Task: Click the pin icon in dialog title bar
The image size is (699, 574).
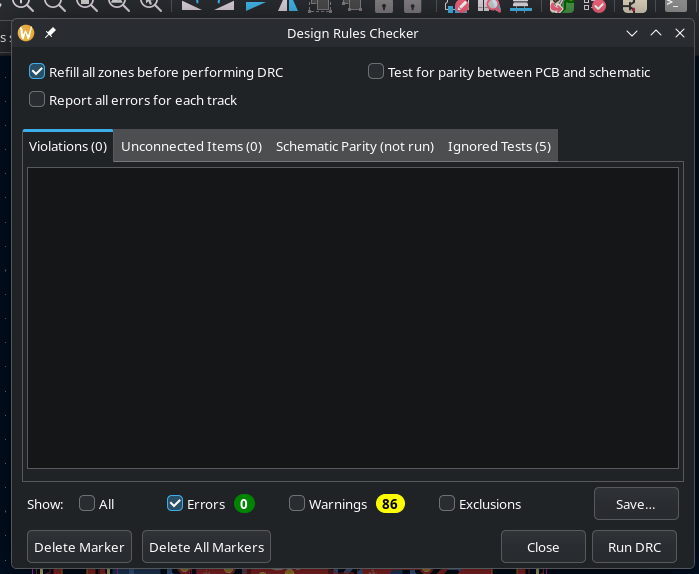Action: point(51,33)
